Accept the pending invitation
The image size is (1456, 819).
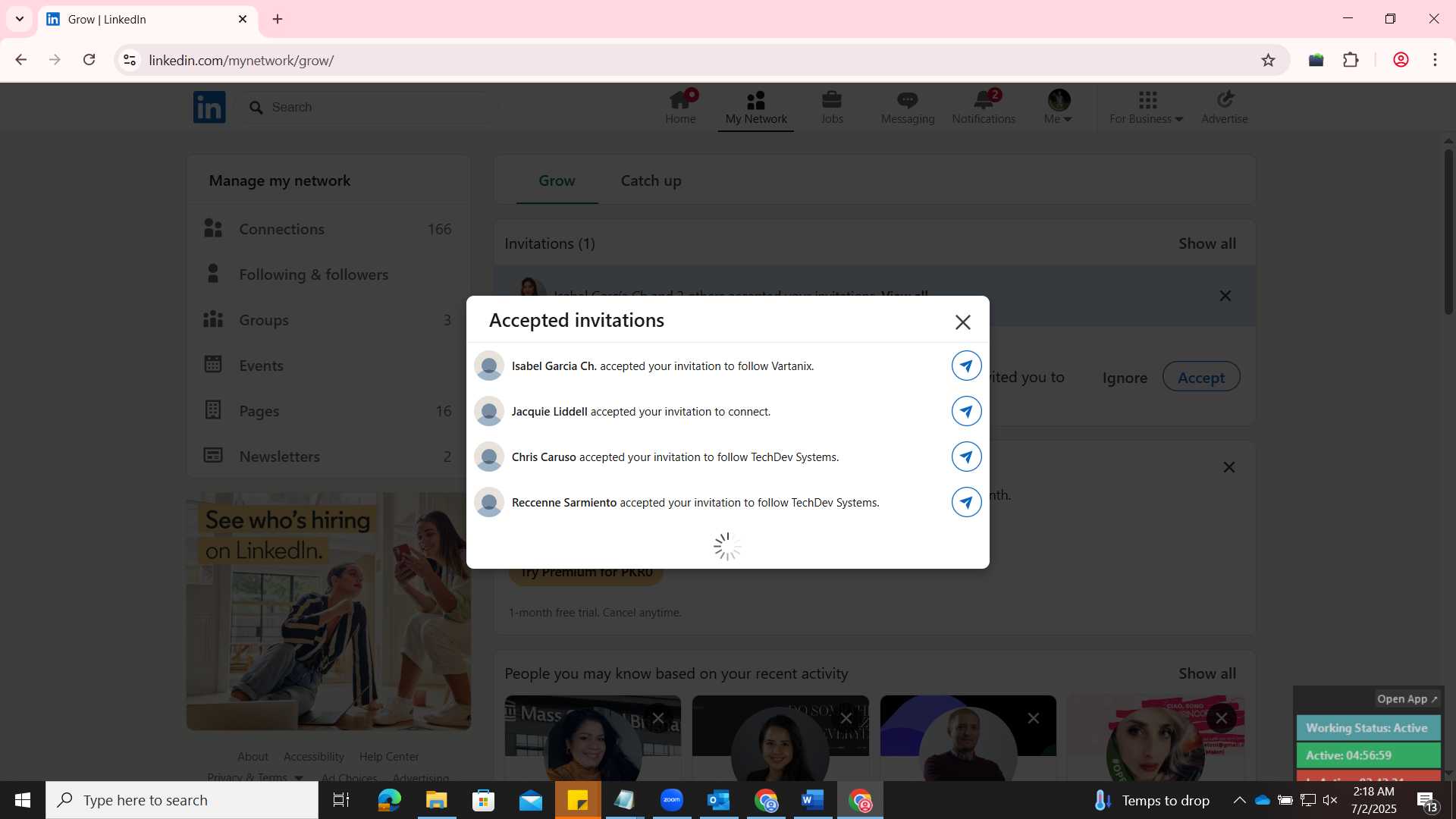click(x=1201, y=377)
